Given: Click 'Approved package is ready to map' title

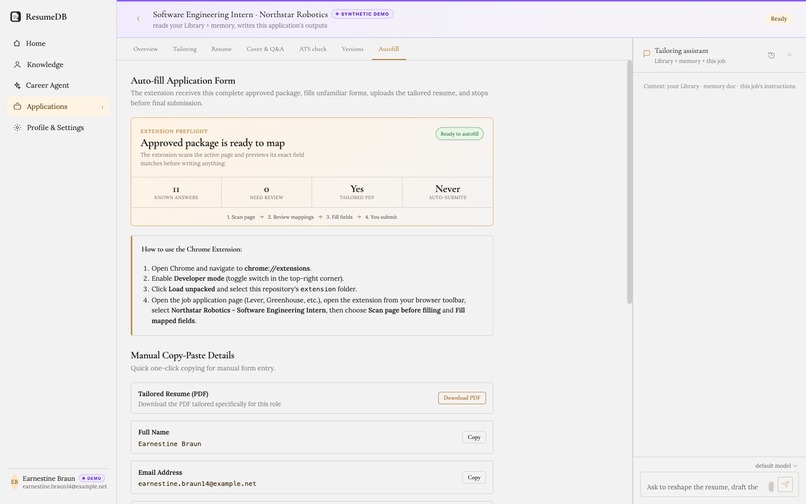Looking at the screenshot, I should click(212, 143).
